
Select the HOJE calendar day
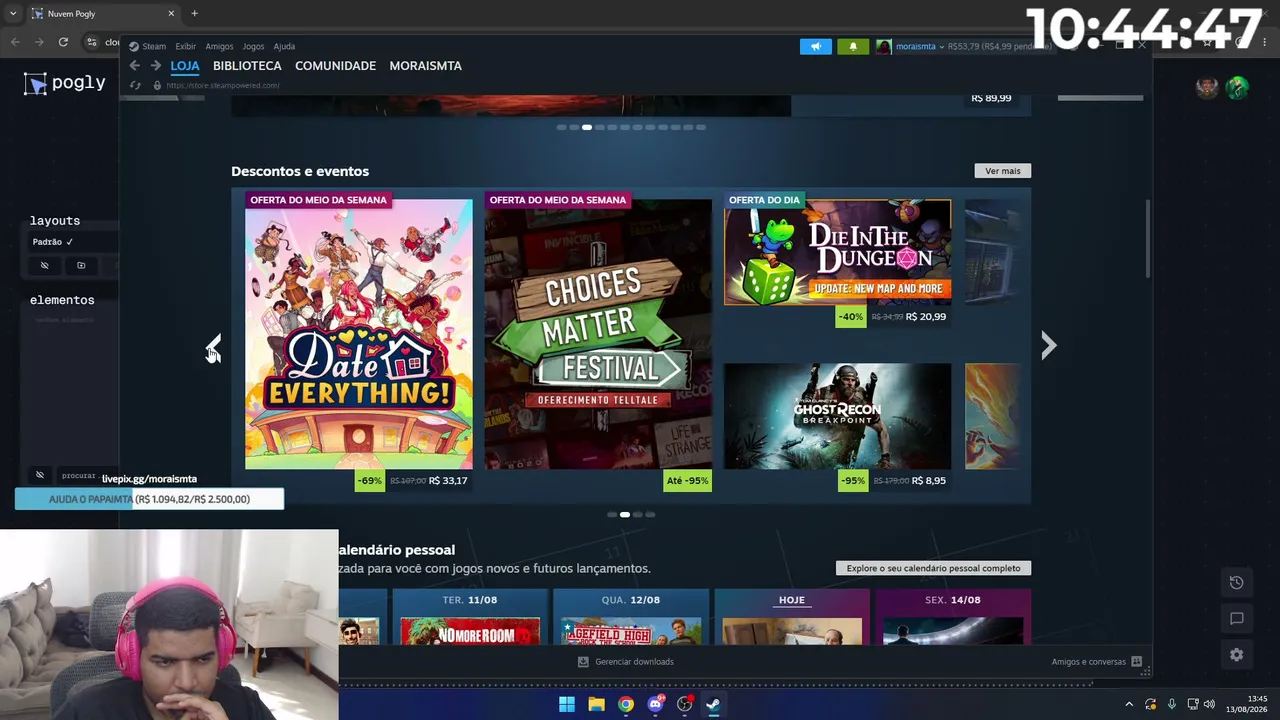pyautogui.click(x=791, y=600)
